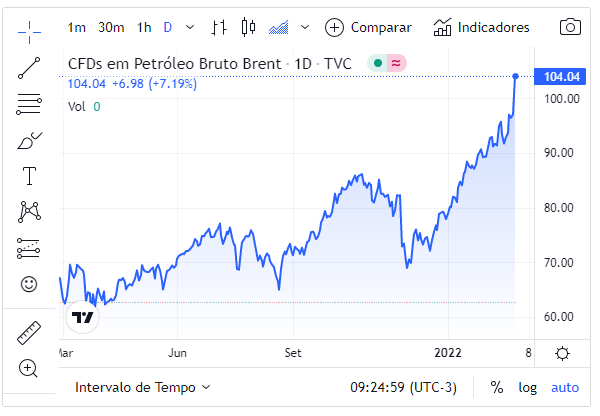Expand the Intervalo de Tempo dropdown
The height and width of the screenshot is (416, 600).
click(143, 387)
